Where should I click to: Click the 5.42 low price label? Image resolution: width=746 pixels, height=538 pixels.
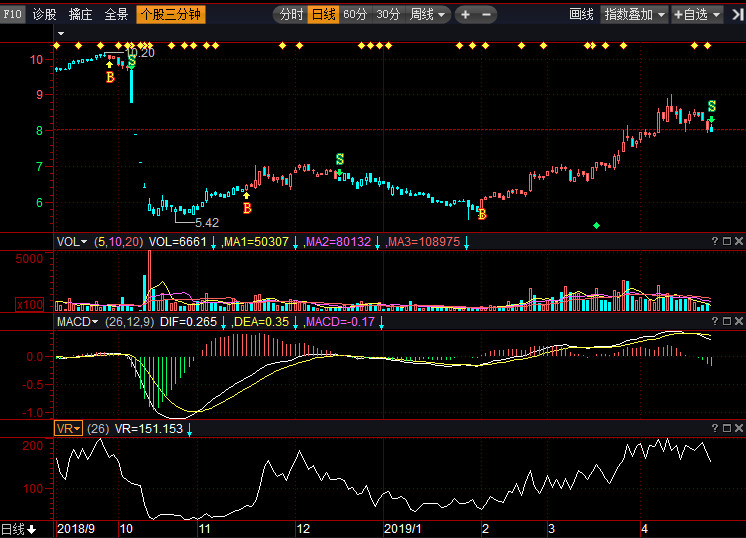pos(207,222)
